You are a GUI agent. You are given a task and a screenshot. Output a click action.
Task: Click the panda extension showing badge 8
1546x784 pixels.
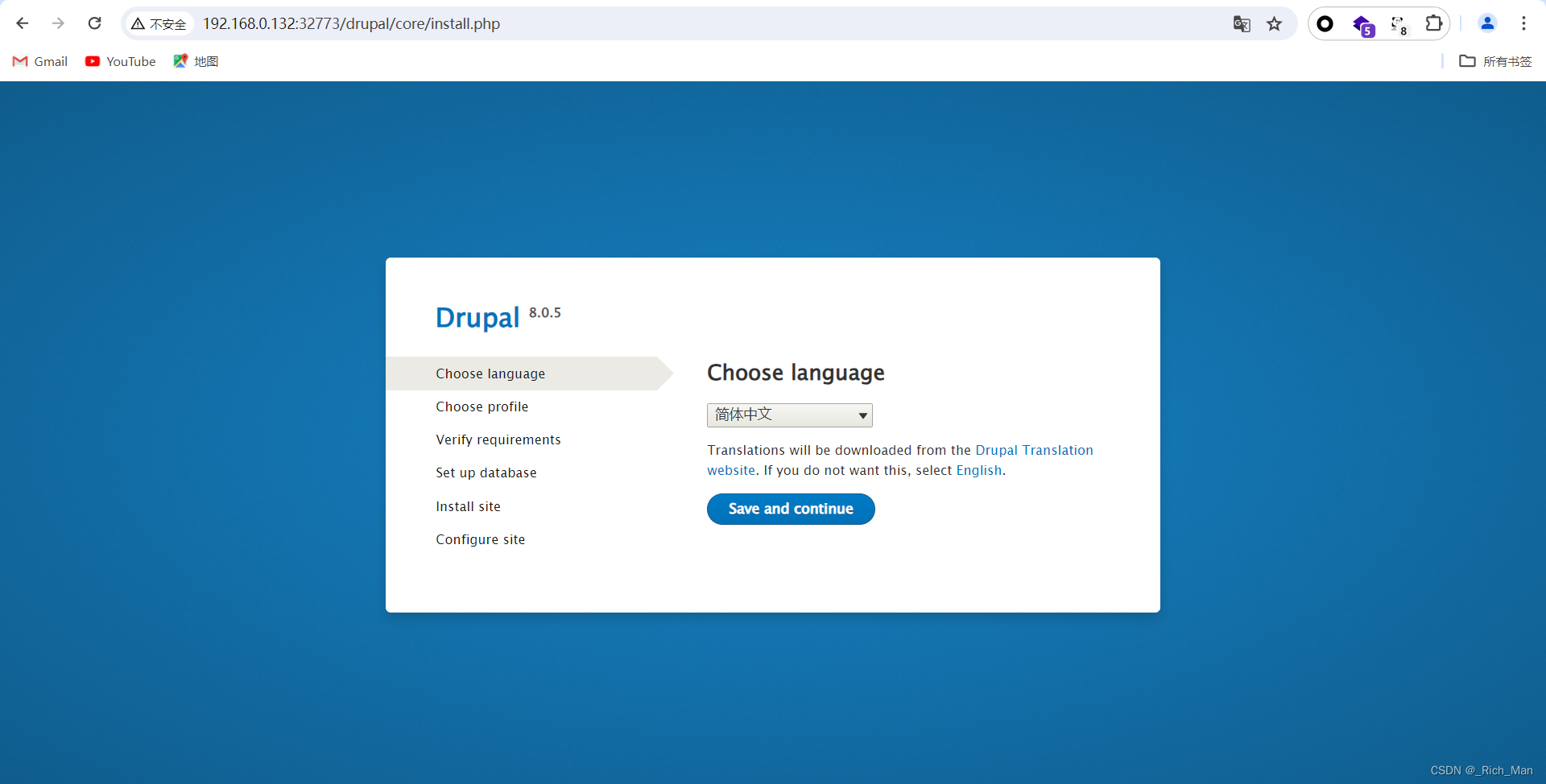1399,23
